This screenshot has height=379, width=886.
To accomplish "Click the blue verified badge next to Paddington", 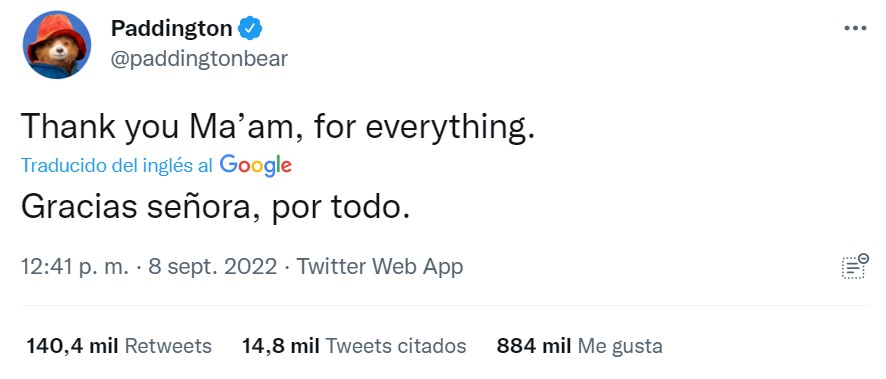I will (x=249, y=28).
